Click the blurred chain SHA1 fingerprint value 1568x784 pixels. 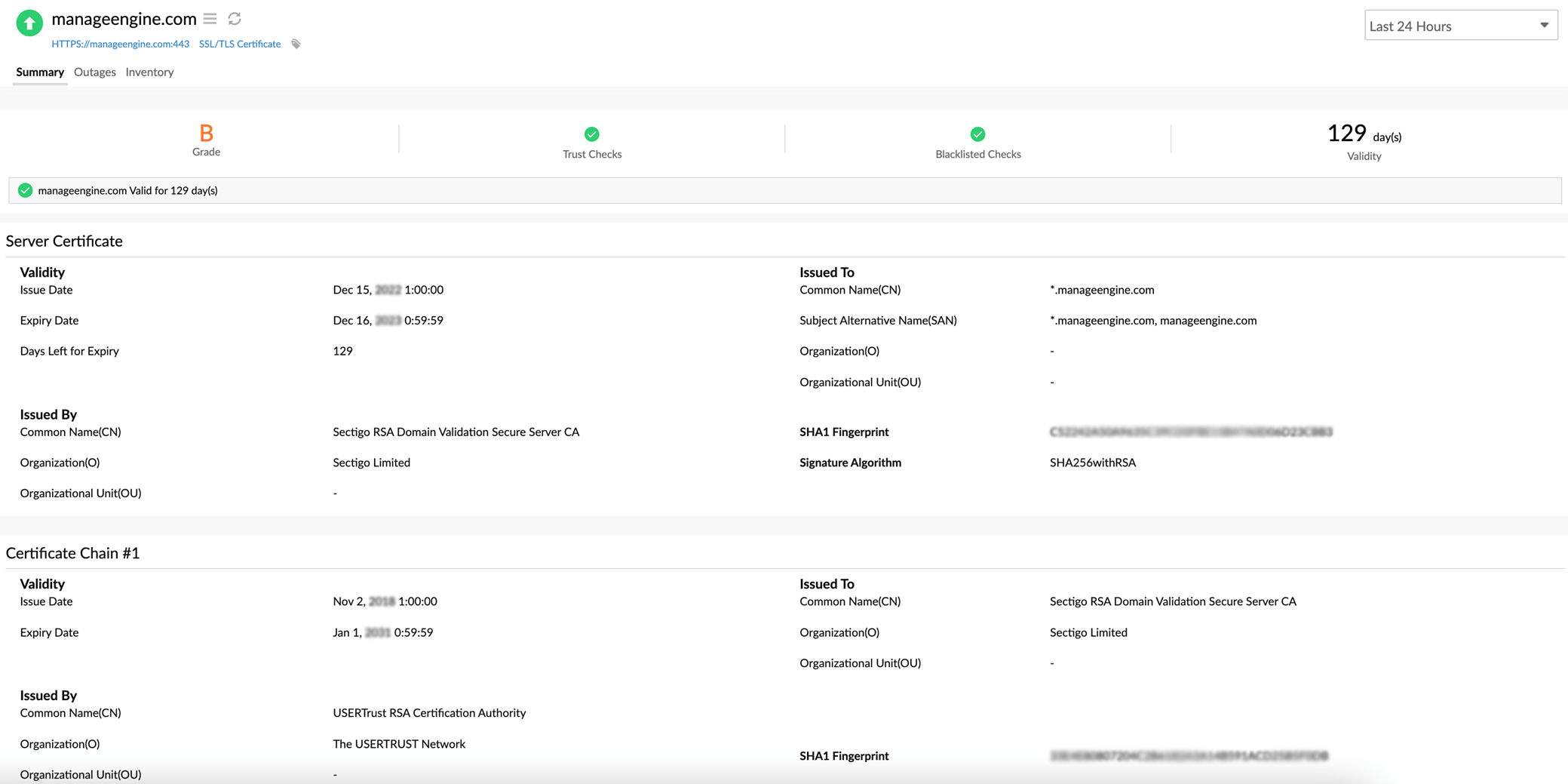click(1189, 756)
